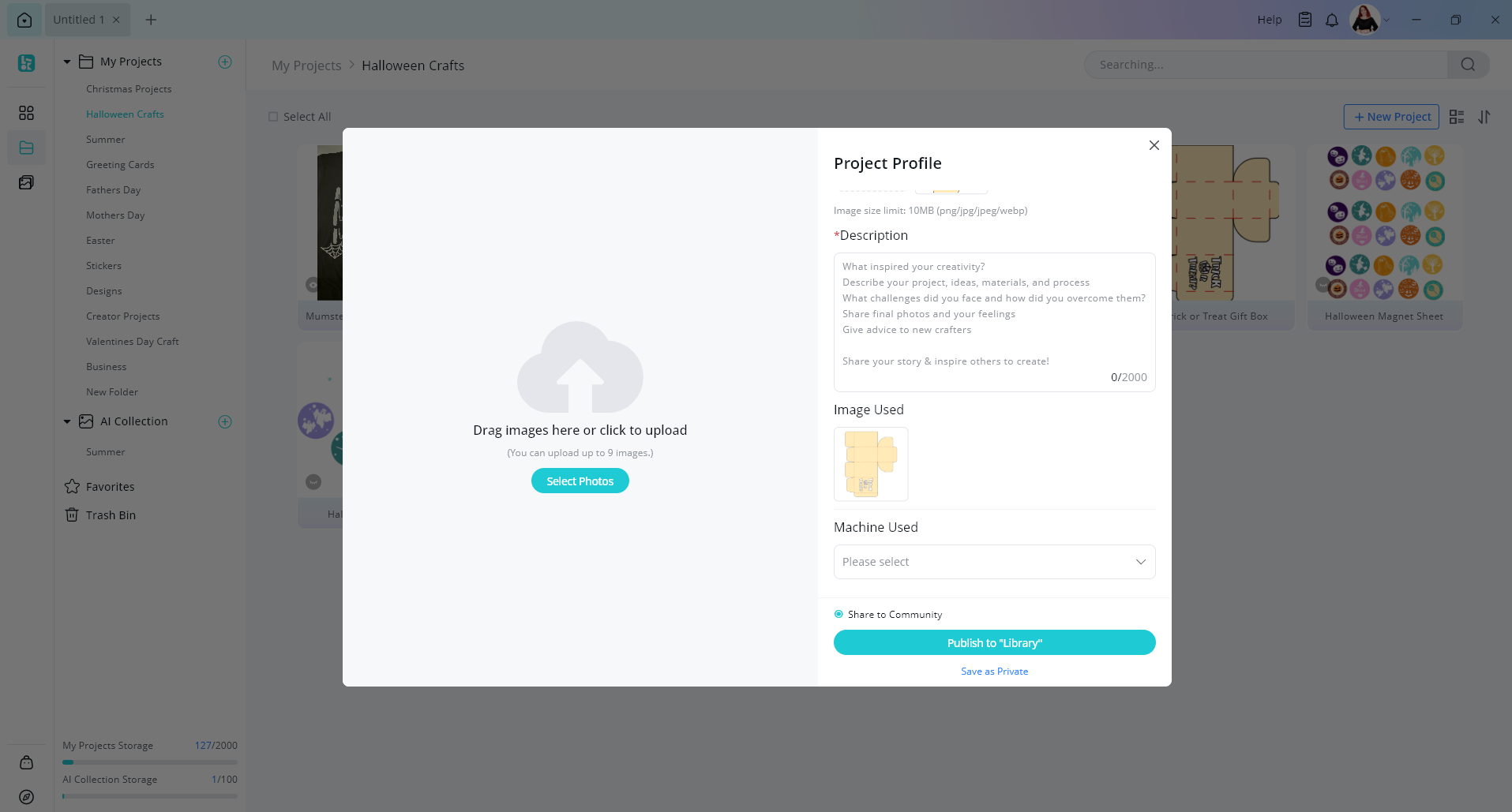This screenshot has height=812, width=1512.
Task: Open the Christmas Projects folder
Action: pyautogui.click(x=129, y=89)
